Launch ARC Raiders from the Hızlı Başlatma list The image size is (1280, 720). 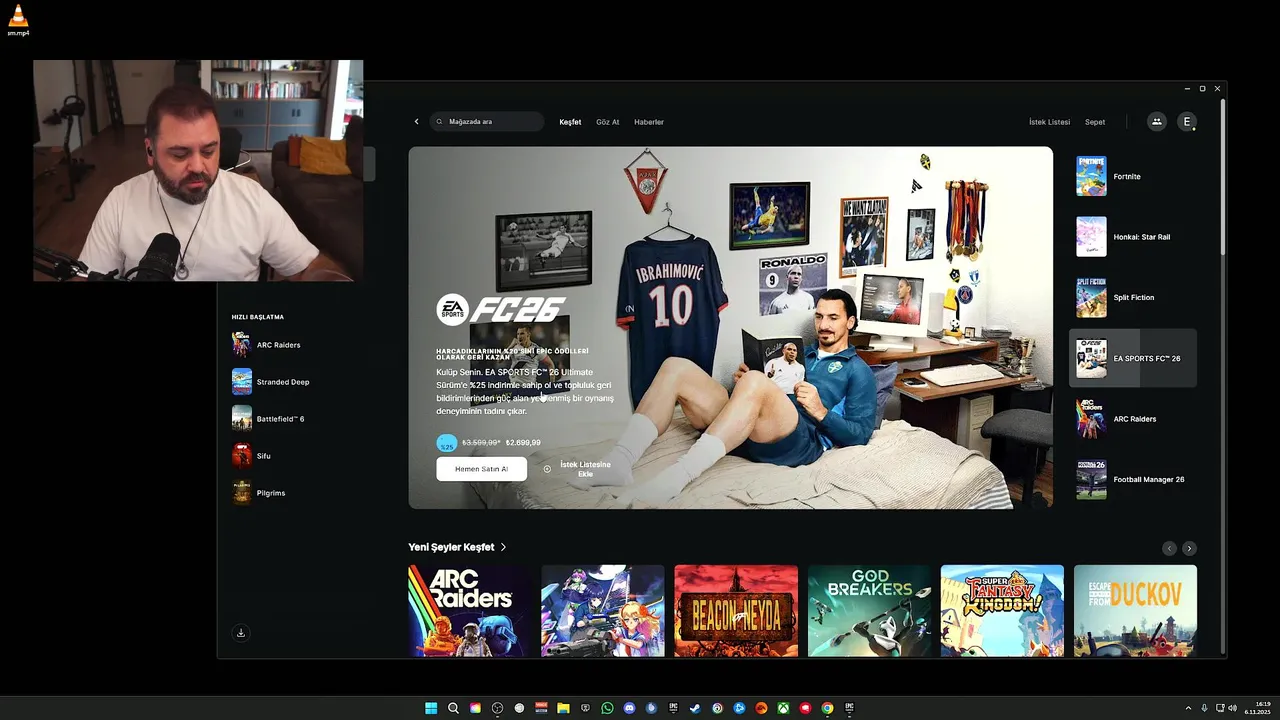click(266, 345)
